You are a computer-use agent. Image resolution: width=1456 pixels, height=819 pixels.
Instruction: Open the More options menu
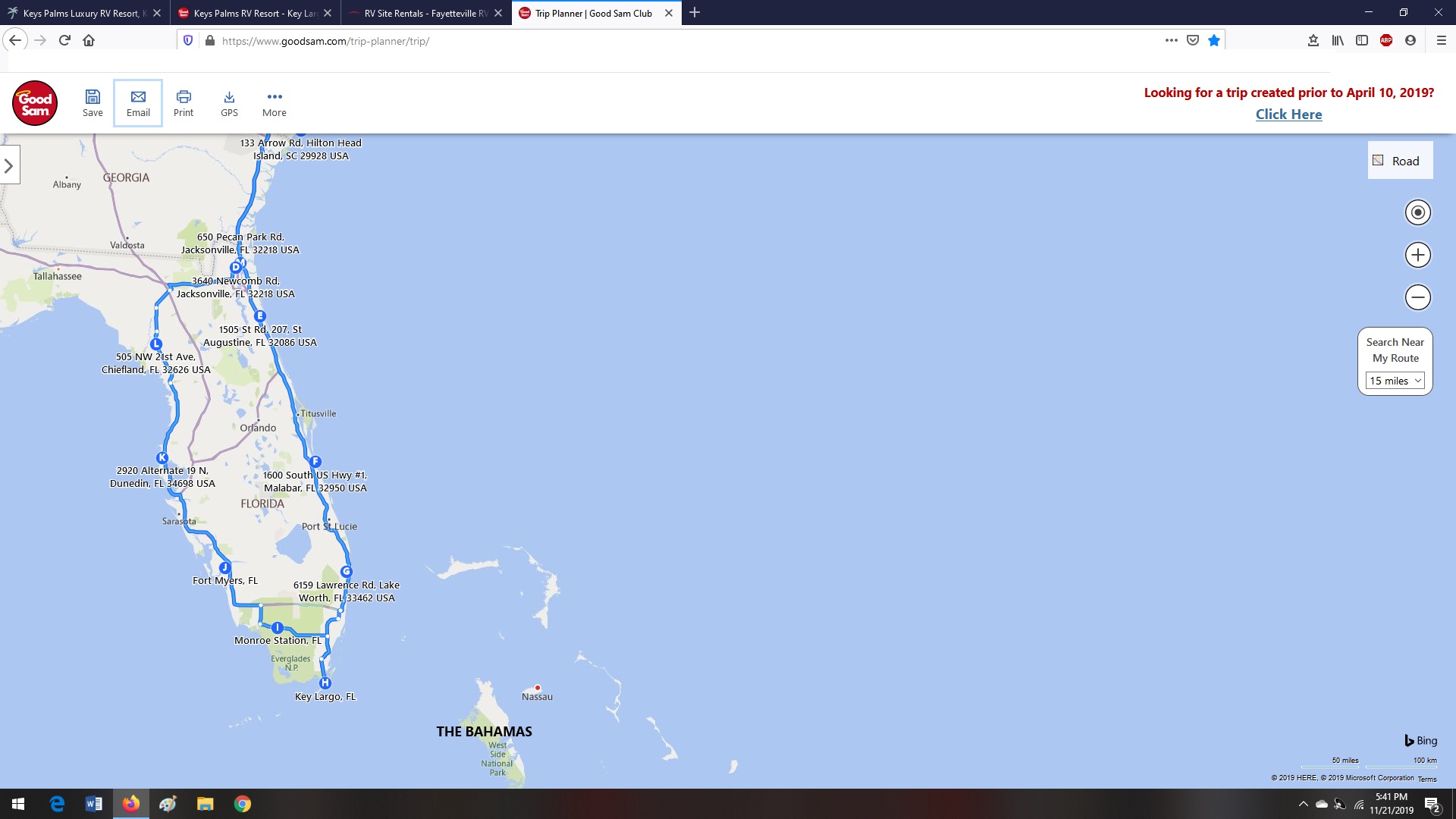coord(275,103)
